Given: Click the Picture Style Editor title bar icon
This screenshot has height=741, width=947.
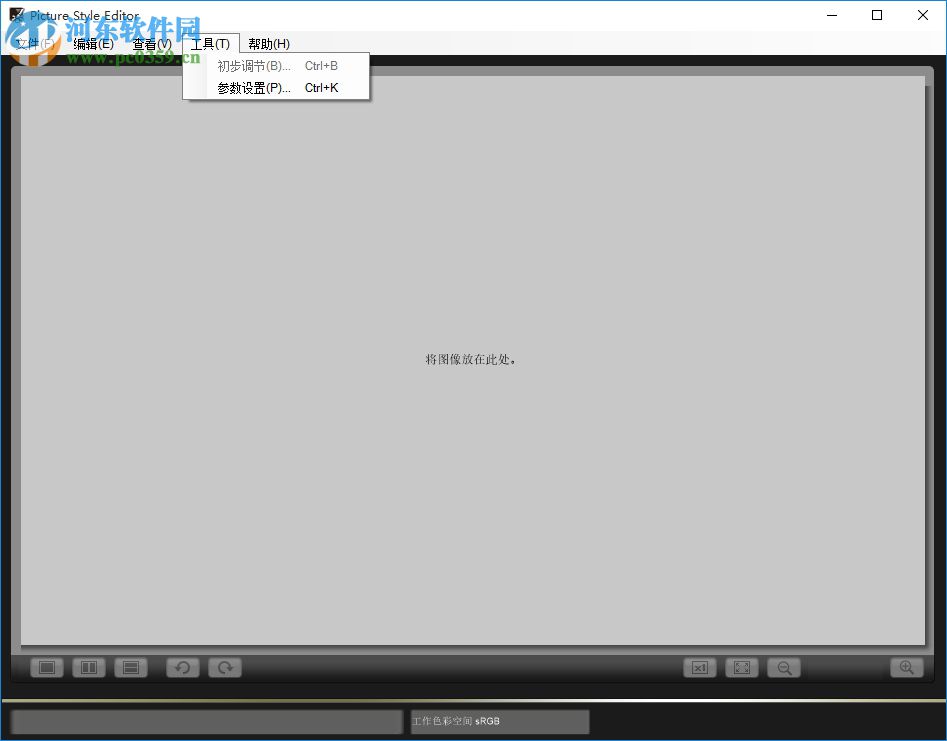Looking at the screenshot, I should (x=16, y=14).
